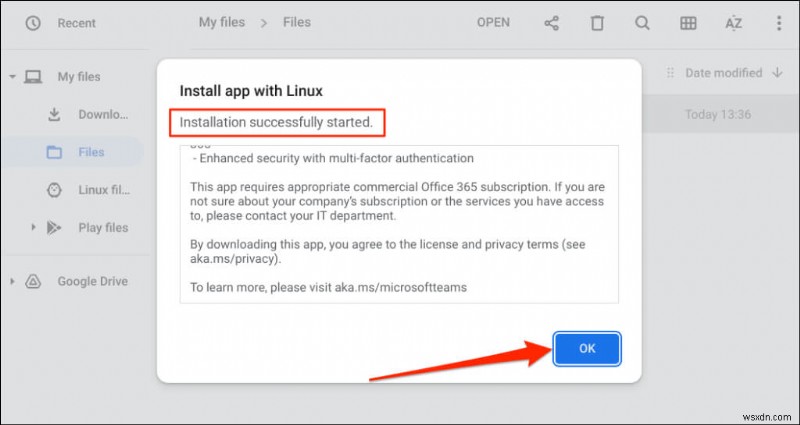Delete the selected file via trash icon
This screenshot has width=800, height=425.
click(597, 23)
